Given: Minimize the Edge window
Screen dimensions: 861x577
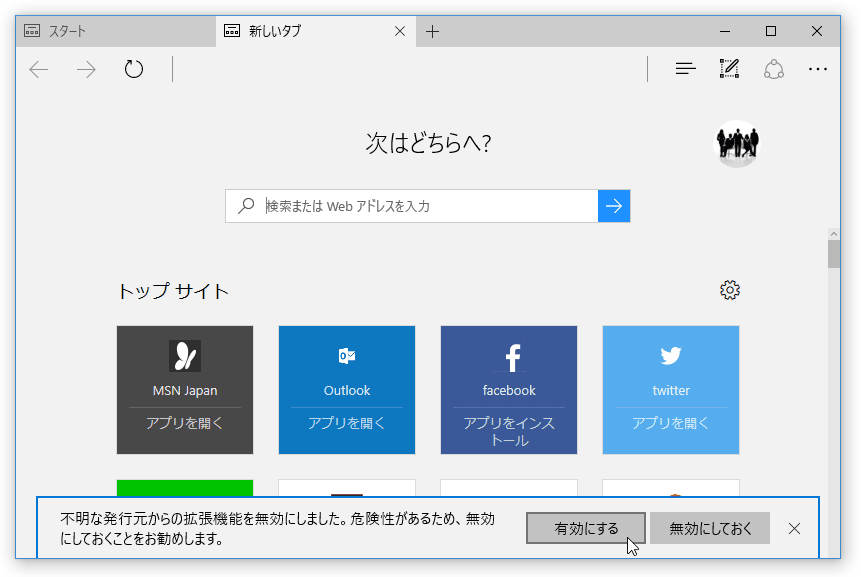Looking at the screenshot, I should click(725, 31).
